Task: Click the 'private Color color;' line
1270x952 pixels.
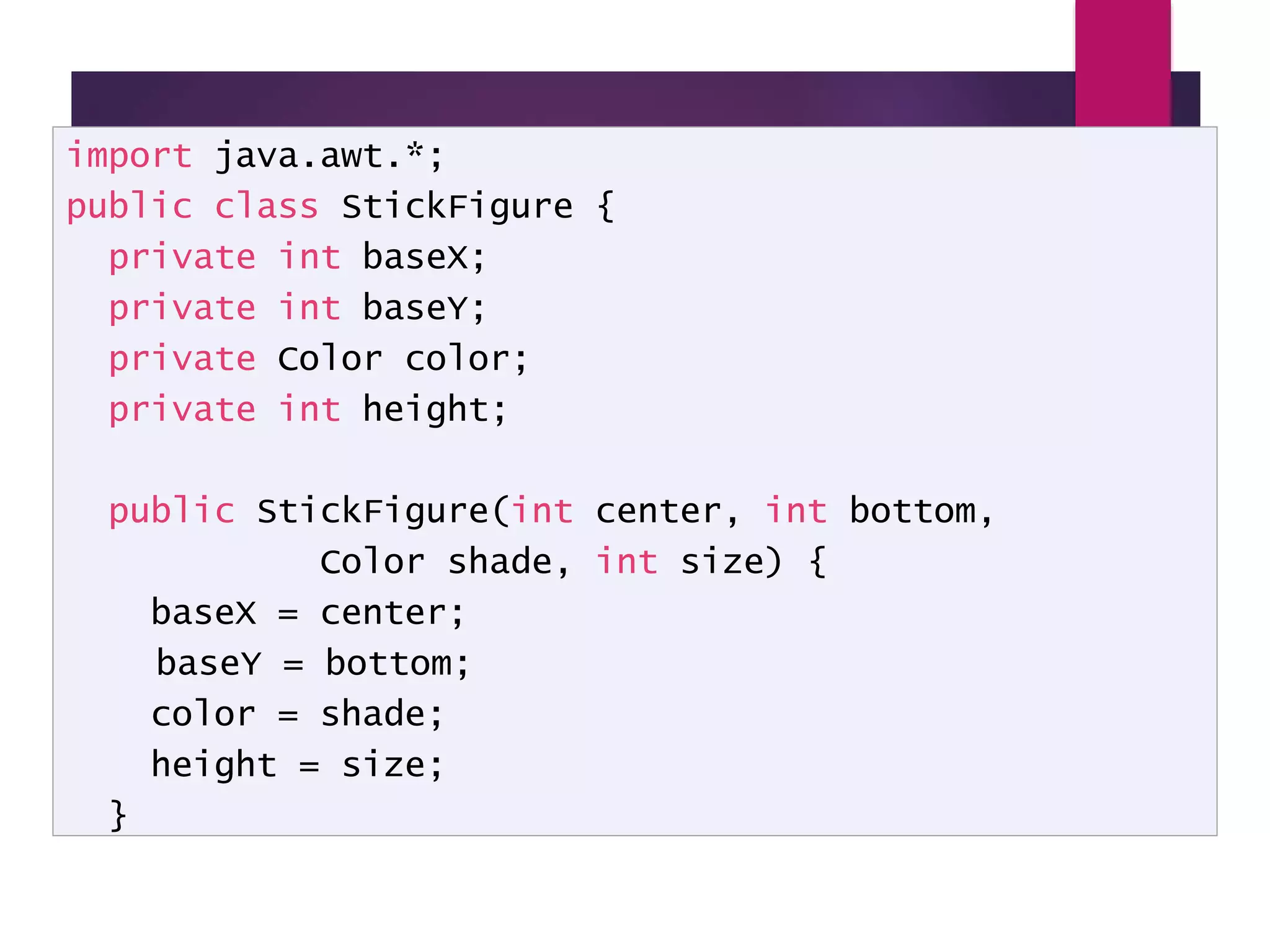Action: point(318,359)
